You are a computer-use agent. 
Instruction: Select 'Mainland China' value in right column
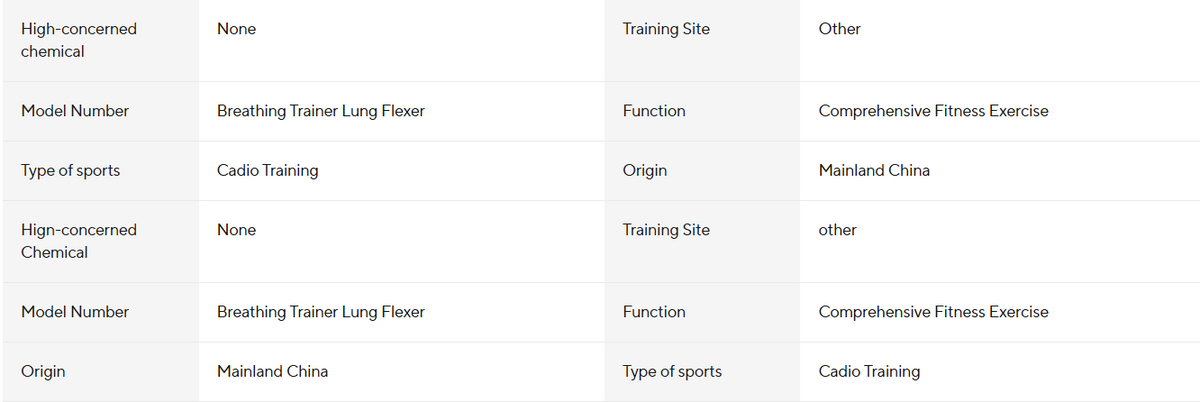coord(874,170)
